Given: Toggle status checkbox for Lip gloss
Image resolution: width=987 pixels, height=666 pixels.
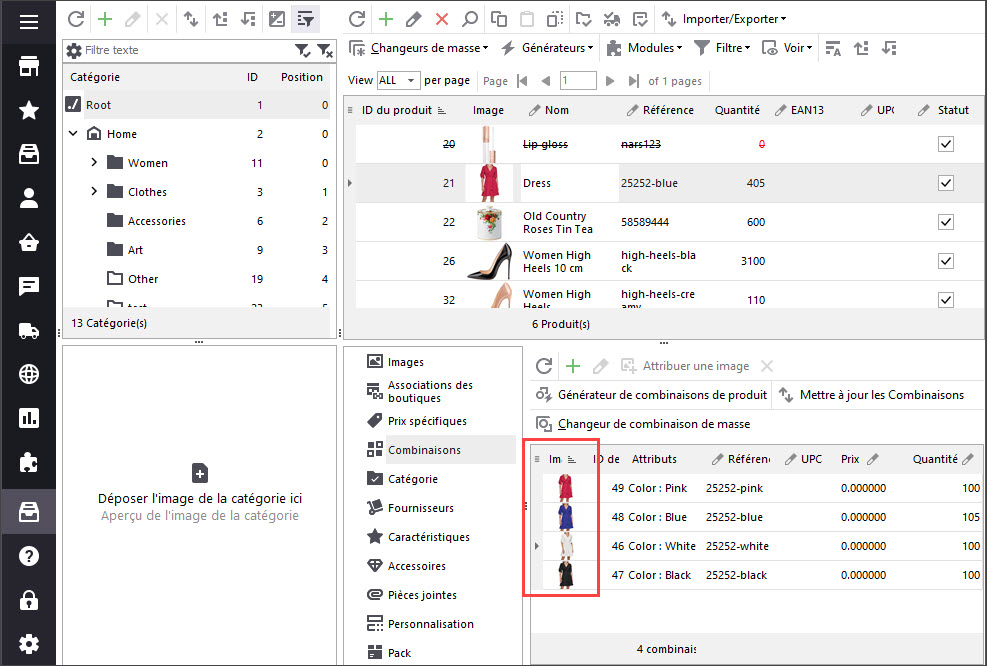Looking at the screenshot, I should click(945, 144).
